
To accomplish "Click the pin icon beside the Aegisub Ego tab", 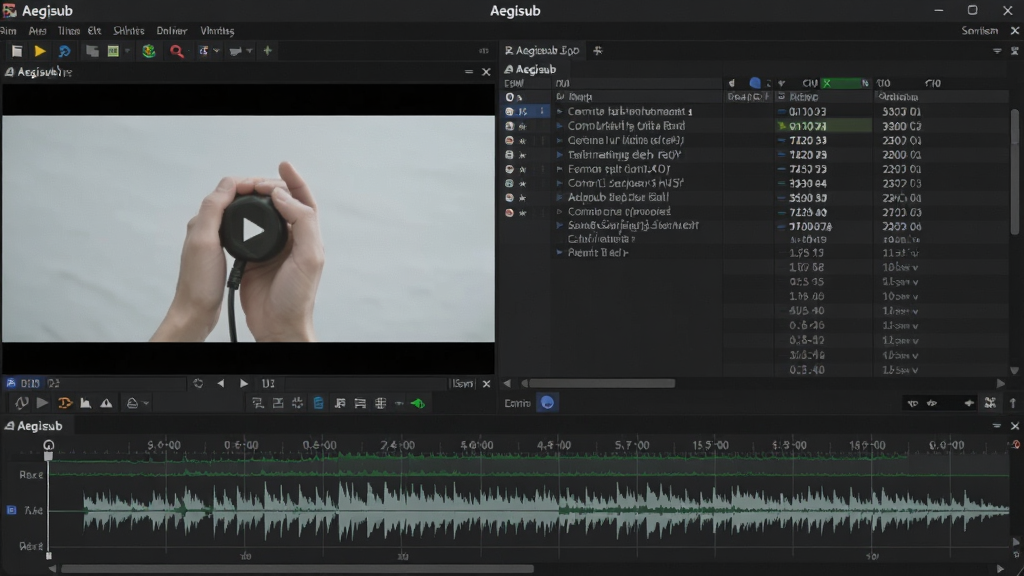I will [x=598, y=50].
